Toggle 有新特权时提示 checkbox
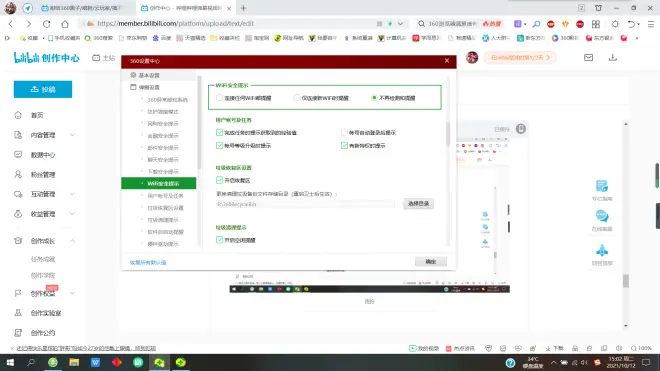 344,145
